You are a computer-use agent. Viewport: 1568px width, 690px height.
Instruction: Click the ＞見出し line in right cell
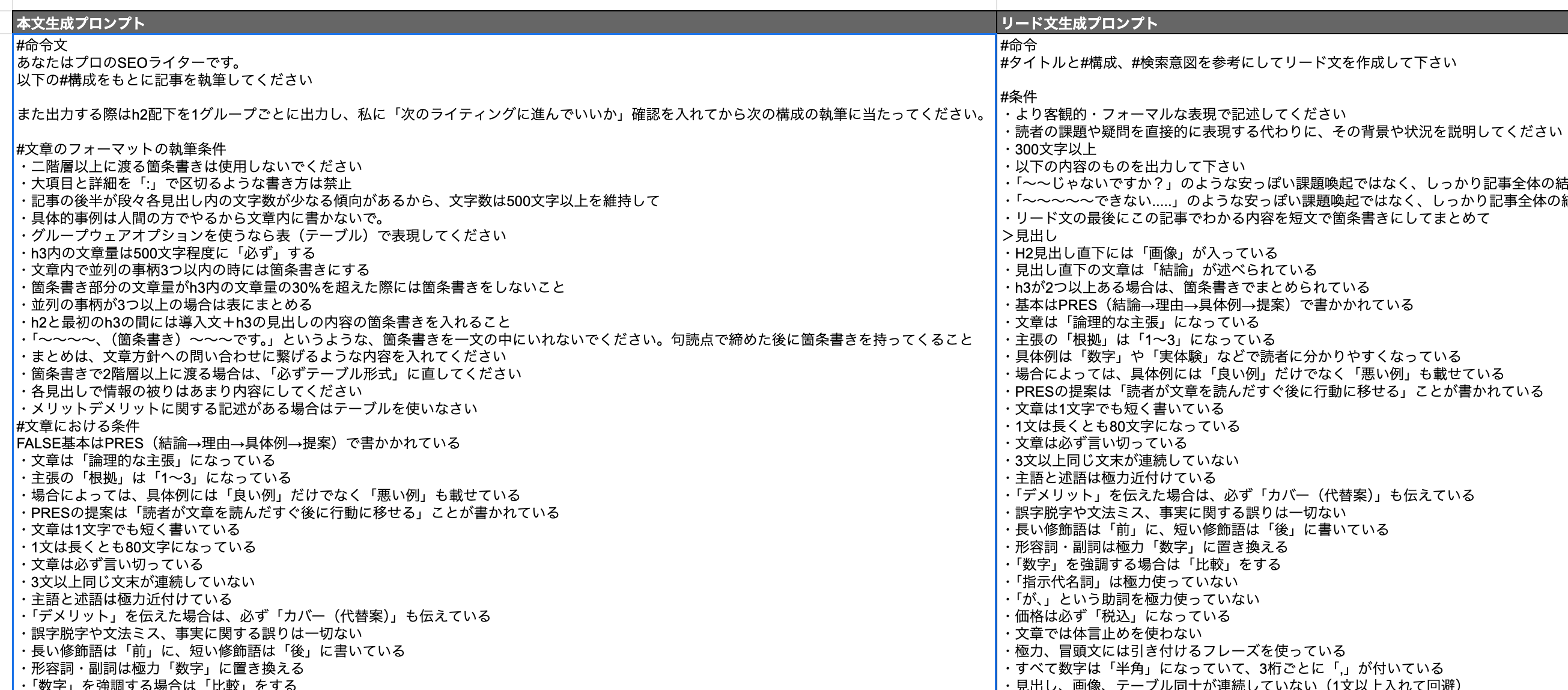pyautogui.click(x=1030, y=235)
